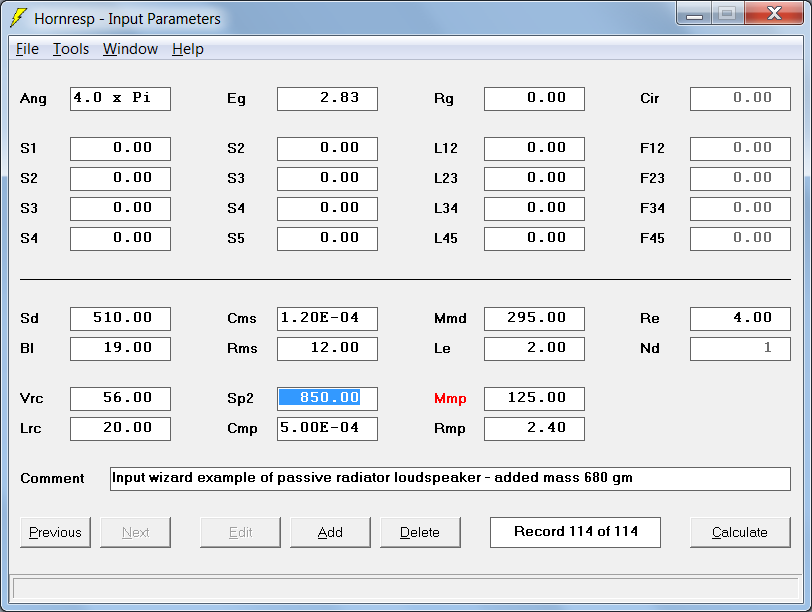The height and width of the screenshot is (612, 812).
Task: Select the Bl field showing 19.00
Action: coord(120,349)
